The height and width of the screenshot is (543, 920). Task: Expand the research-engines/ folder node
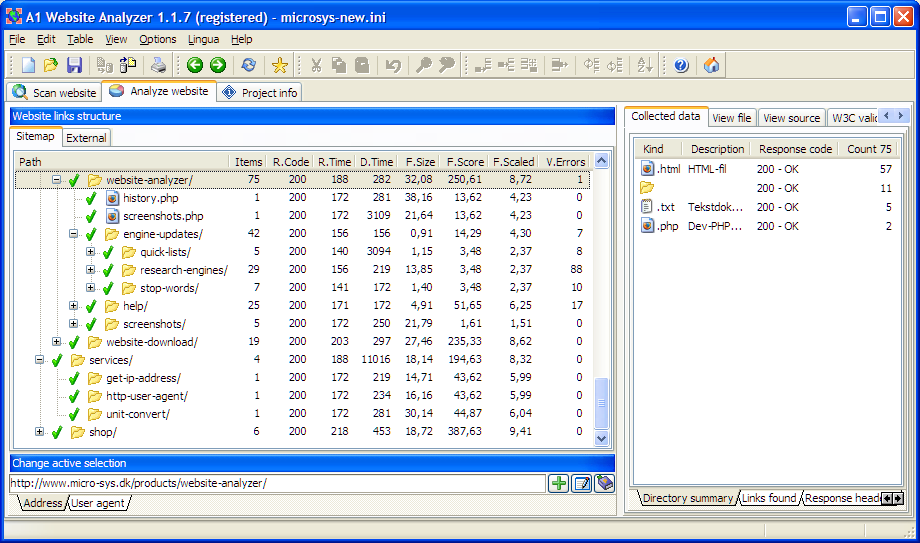click(x=90, y=269)
